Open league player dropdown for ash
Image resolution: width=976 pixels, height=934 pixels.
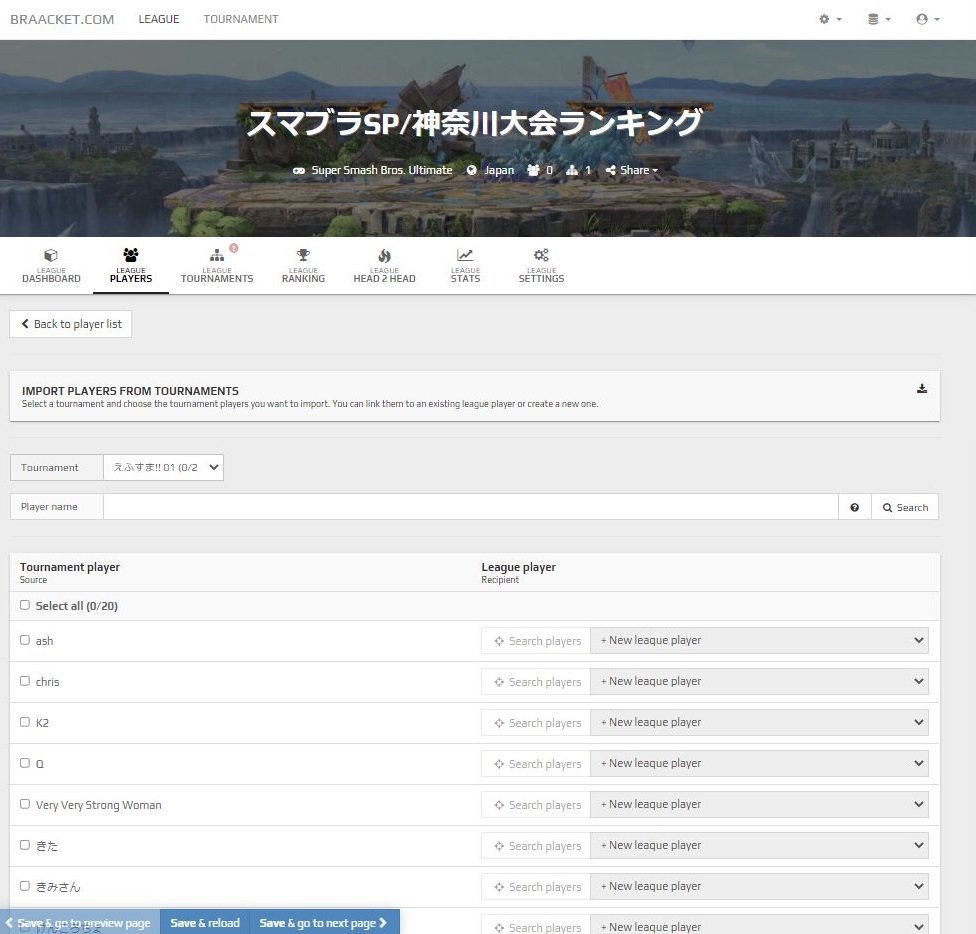pos(759,640)
